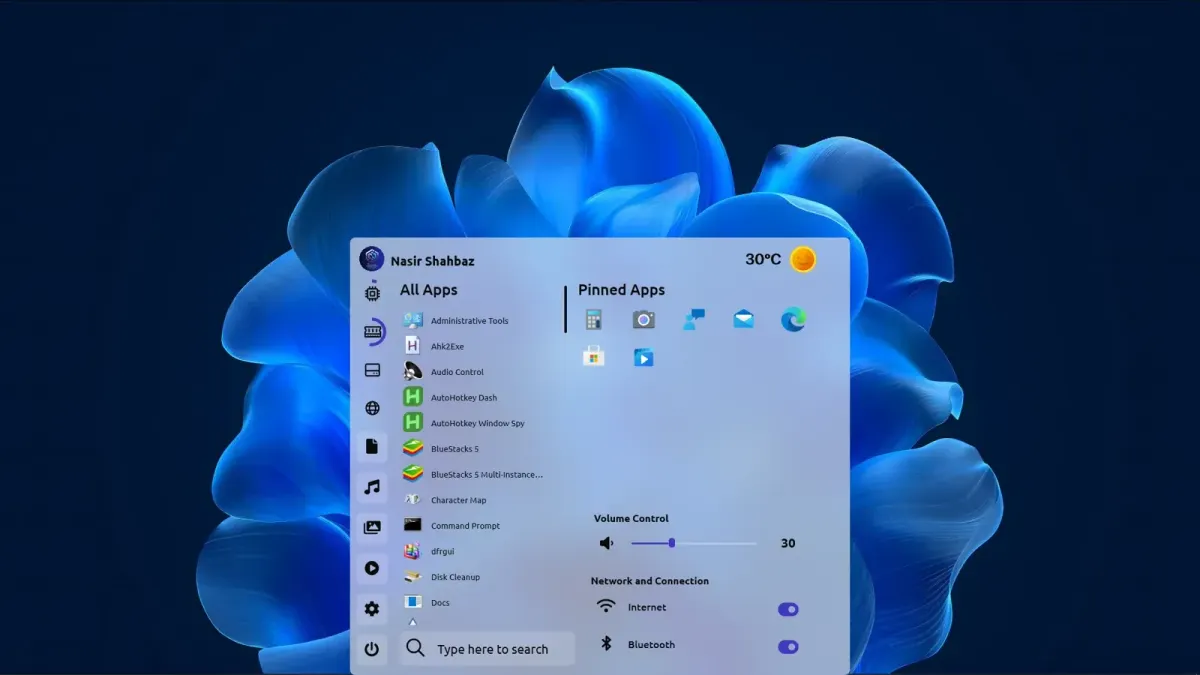Launch pinned Mail app
Image resolution: width=1200 pixels, height=675 pixels.
(x=743, y=320)
